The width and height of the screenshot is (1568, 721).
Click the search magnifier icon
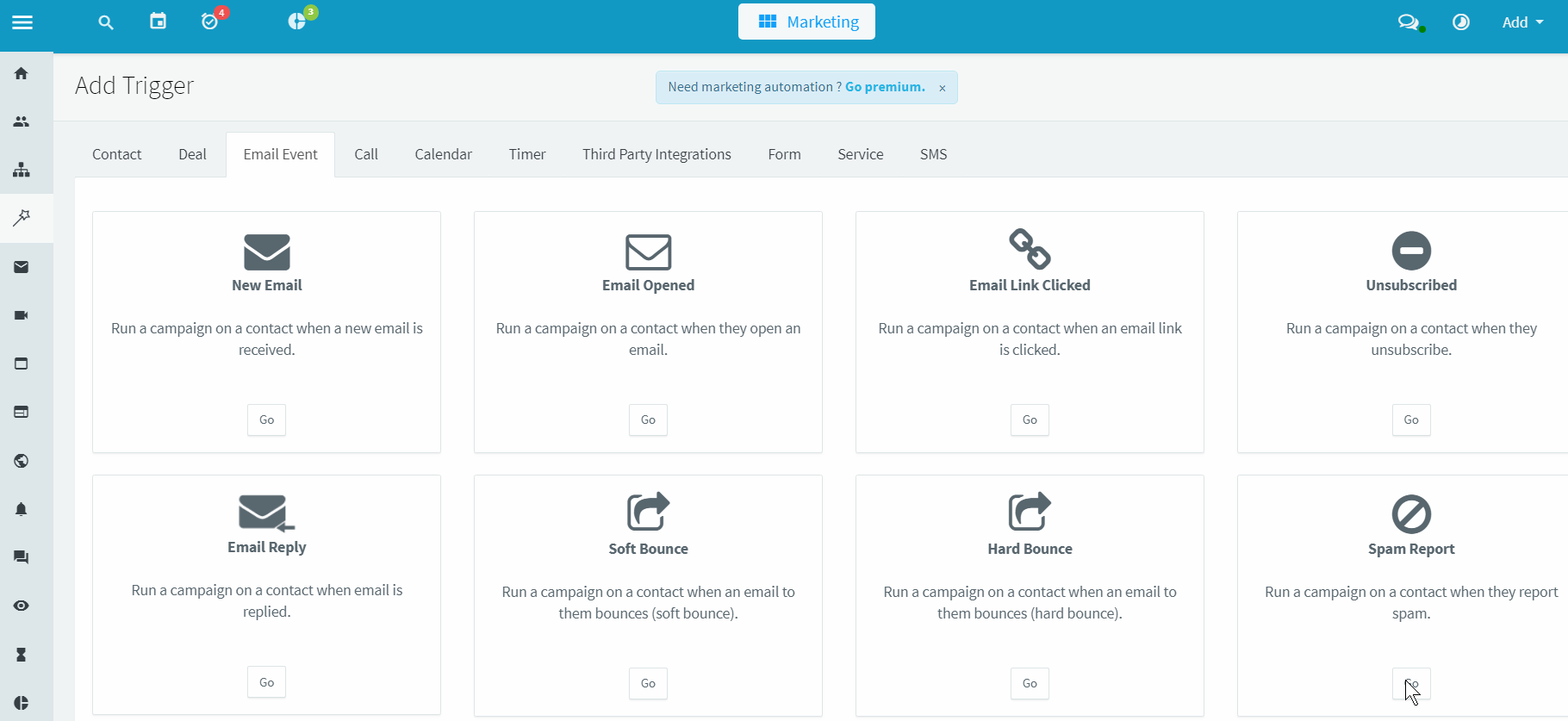coord(106,22)
